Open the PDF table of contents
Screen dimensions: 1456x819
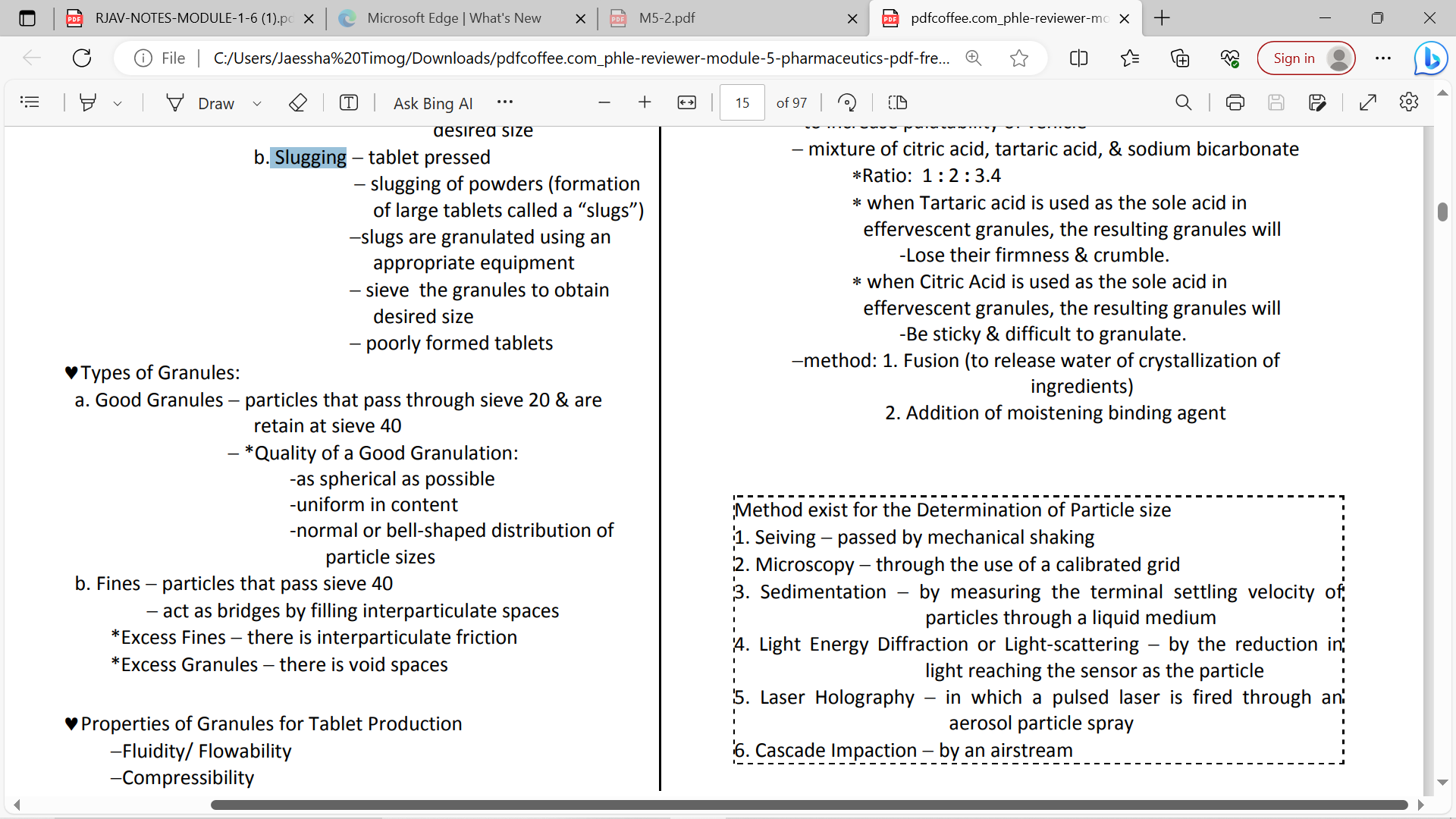click(x=30, y=102)
